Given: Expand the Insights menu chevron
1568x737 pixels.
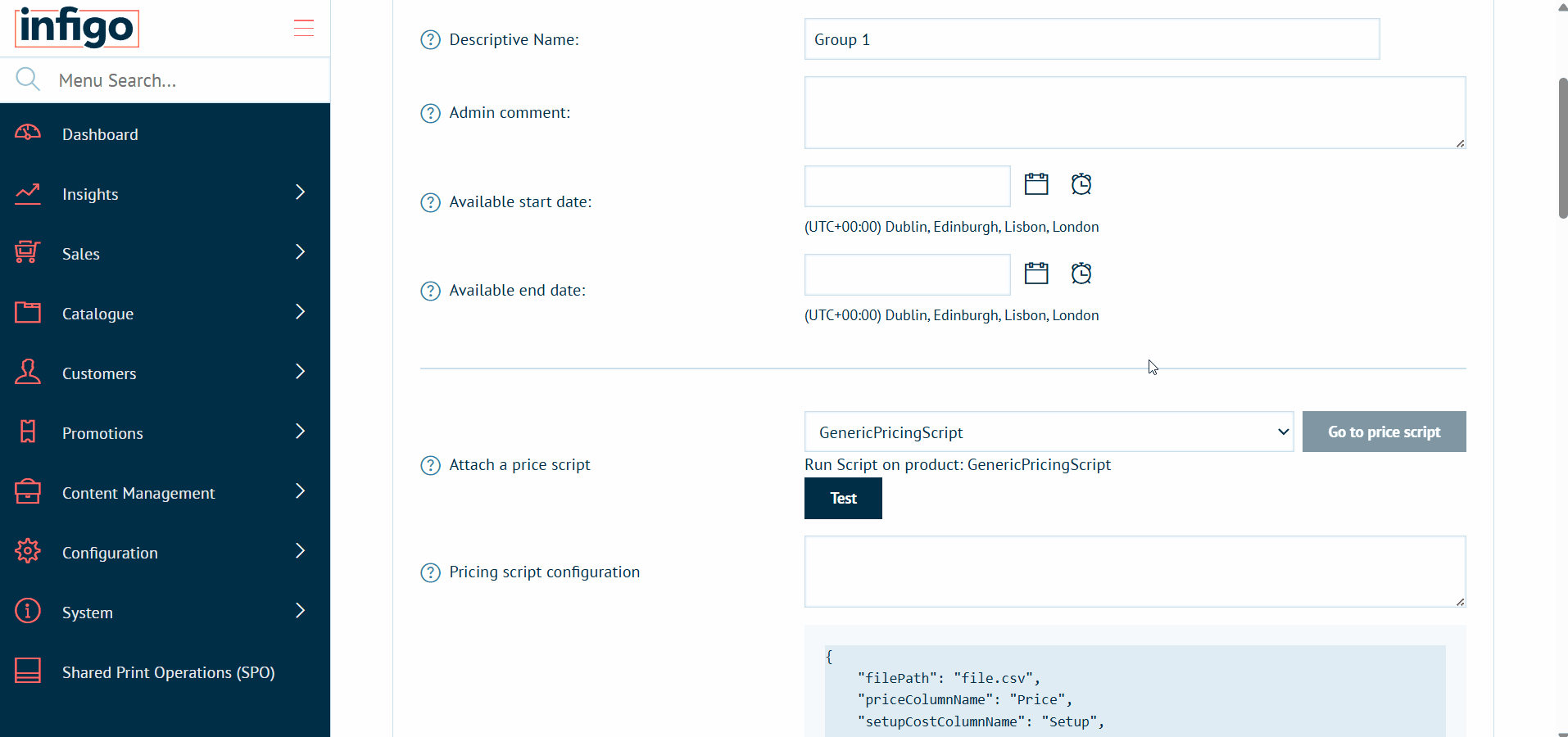Looking at the screenshot, I should coord(300,192).
